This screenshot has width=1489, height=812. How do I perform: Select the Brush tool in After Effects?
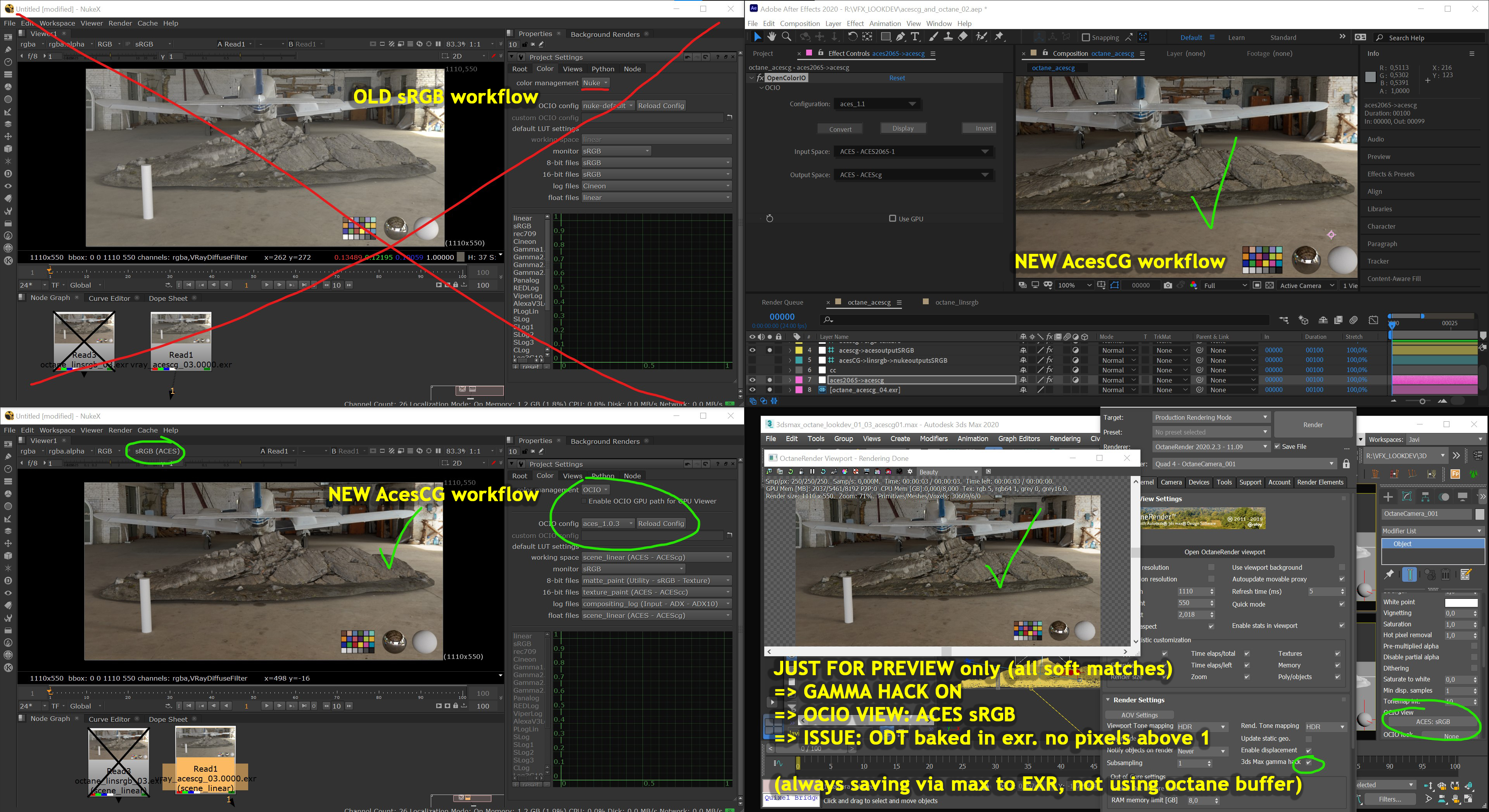click(x=933, y=37)
